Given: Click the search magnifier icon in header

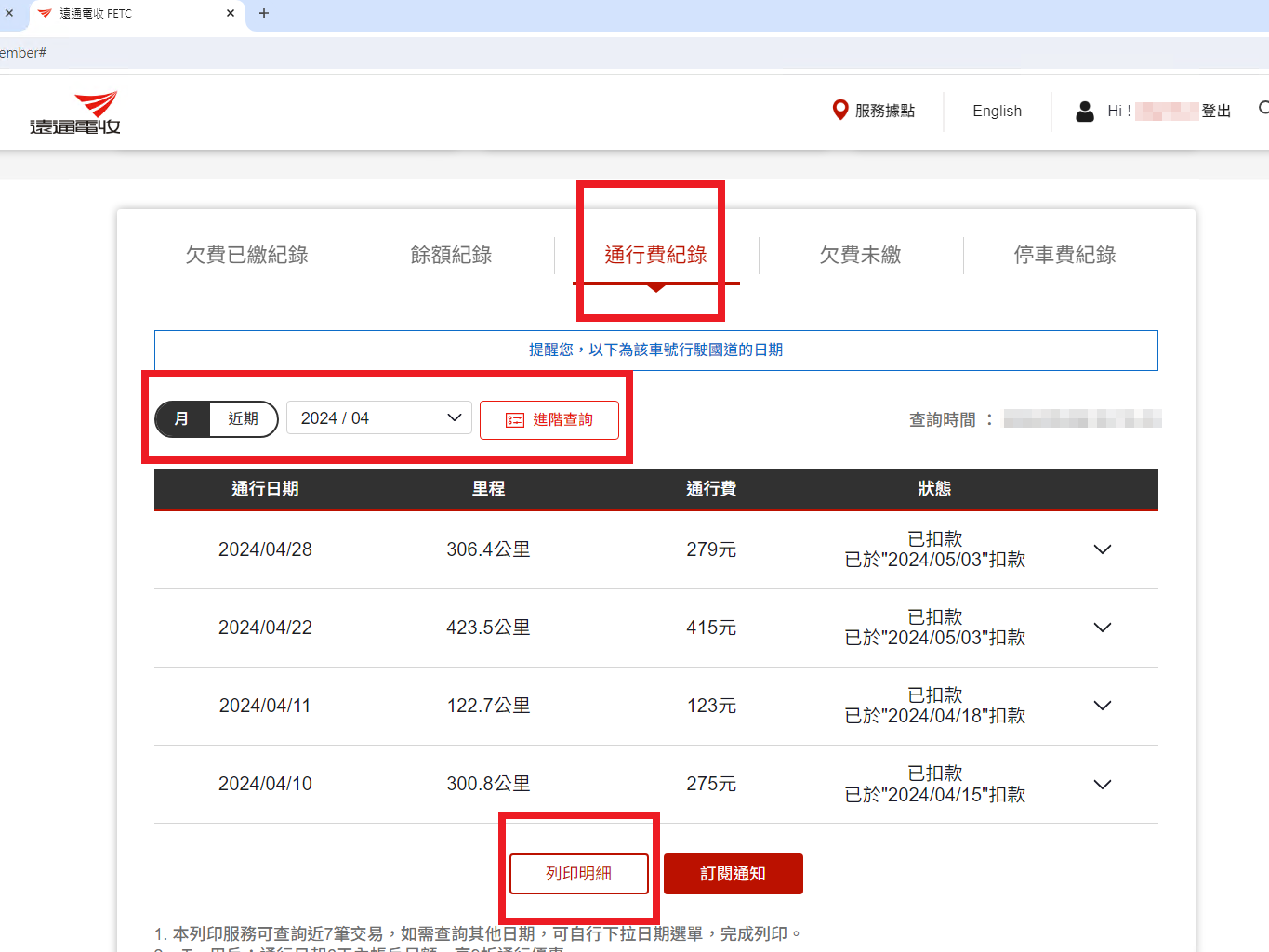Looking at the screenshot, I should point(1263,109).
